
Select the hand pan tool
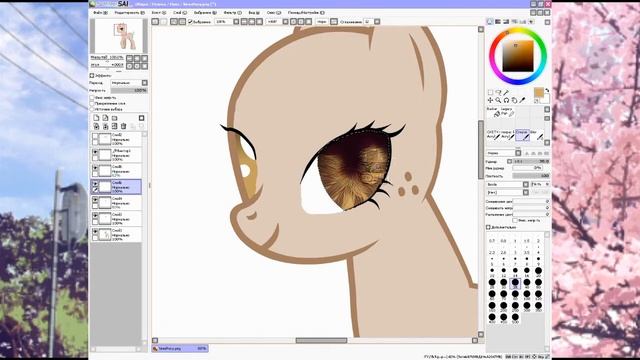pos(514,100)
